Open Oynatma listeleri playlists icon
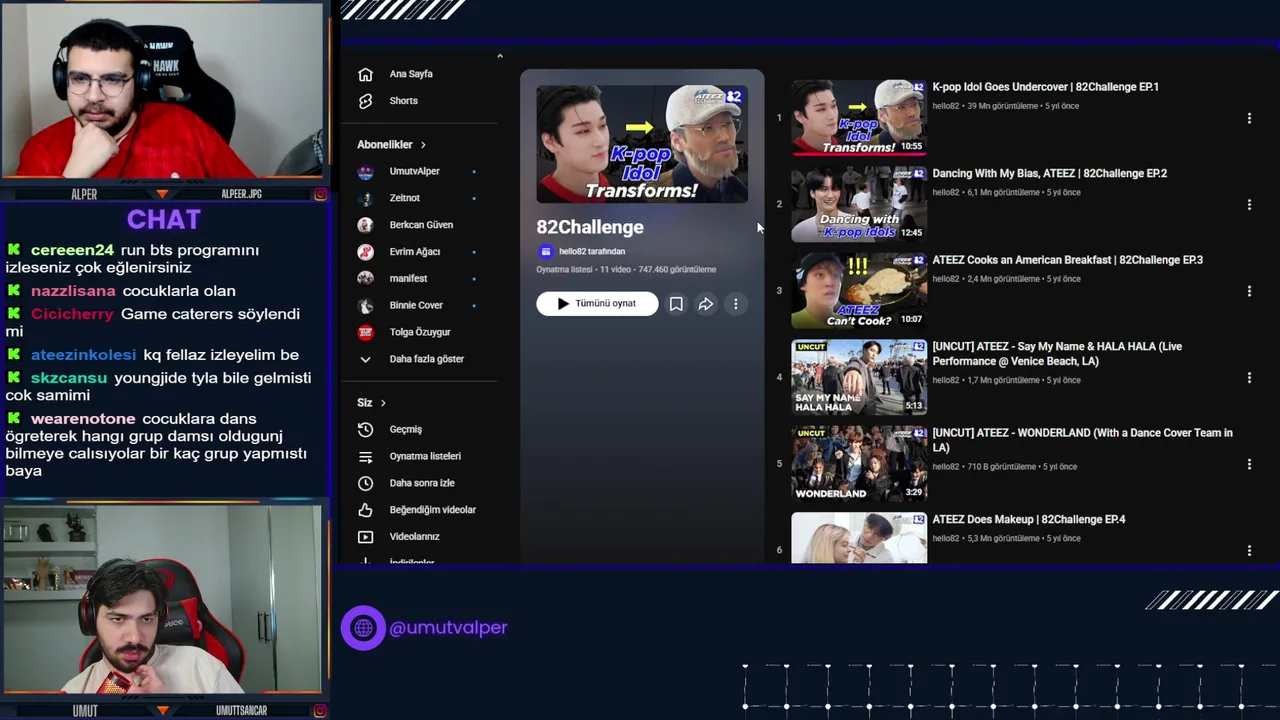The image size is (1280, 720). [365, 456]
